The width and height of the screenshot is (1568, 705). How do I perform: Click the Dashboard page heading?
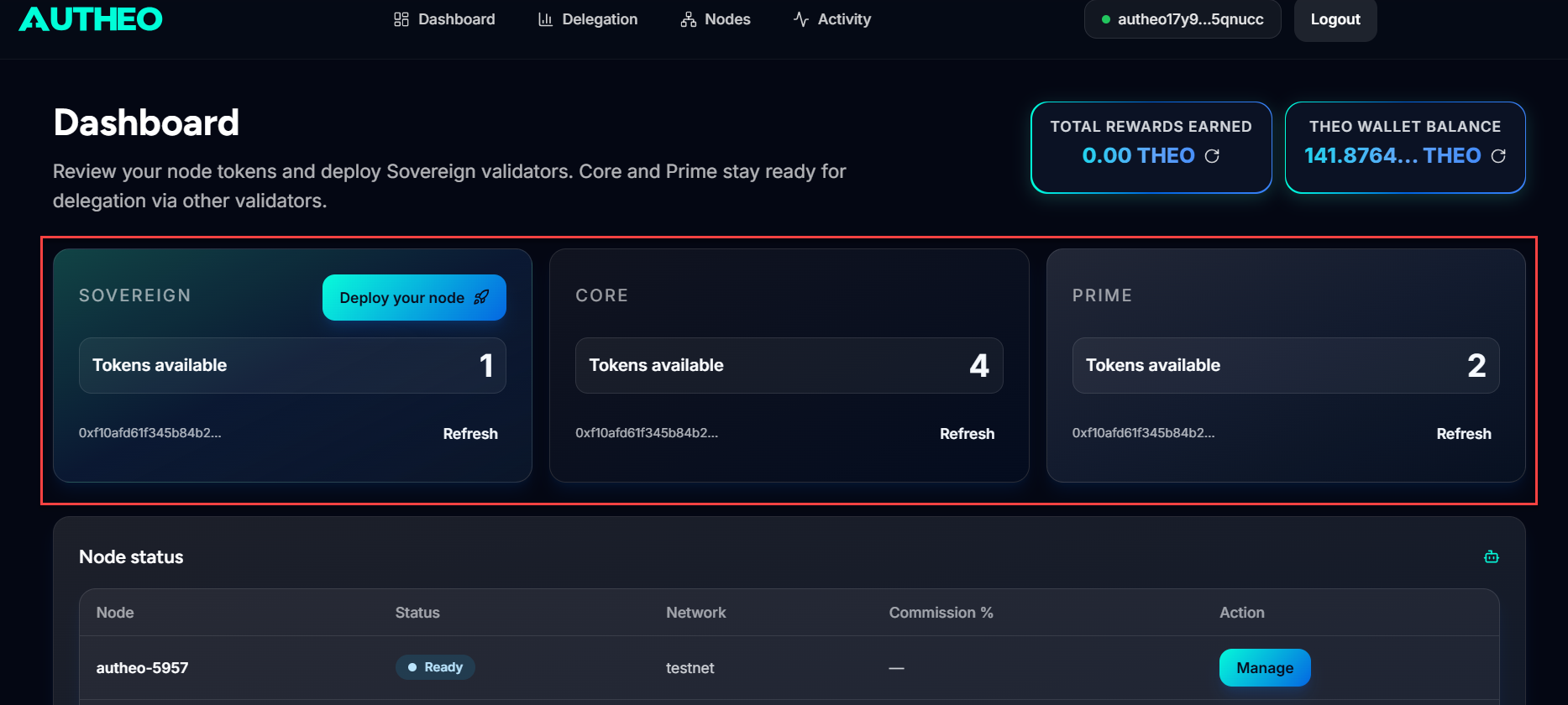coord(146,123)
